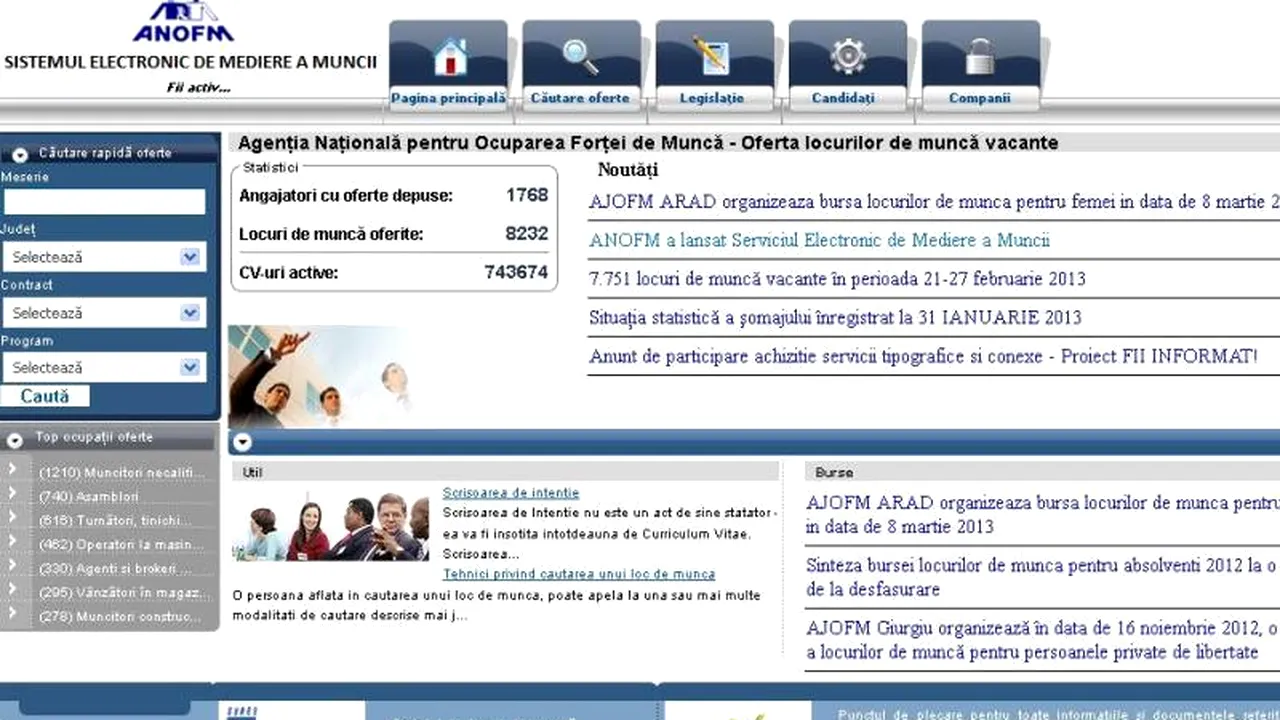This screenshot has height=720, width=1280.
Task: Switch to the Căutare oferte tab
Action: click(580, 97)
